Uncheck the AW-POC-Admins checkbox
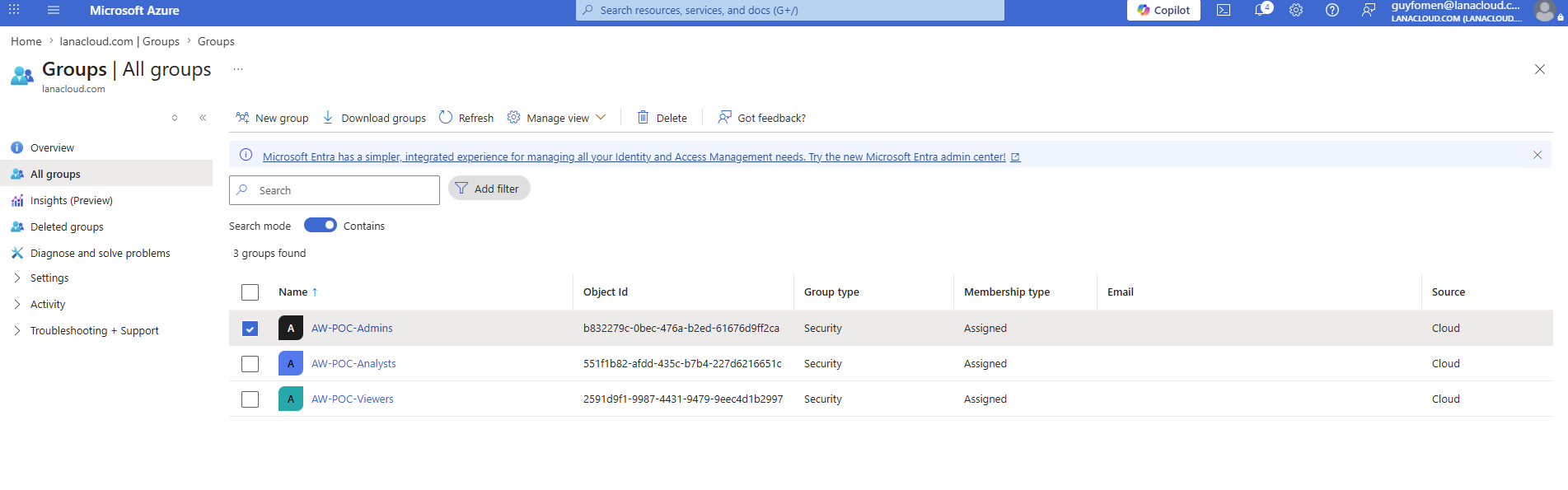The width and height of the screenshot is (1568, 490). [x=250, y=329]
